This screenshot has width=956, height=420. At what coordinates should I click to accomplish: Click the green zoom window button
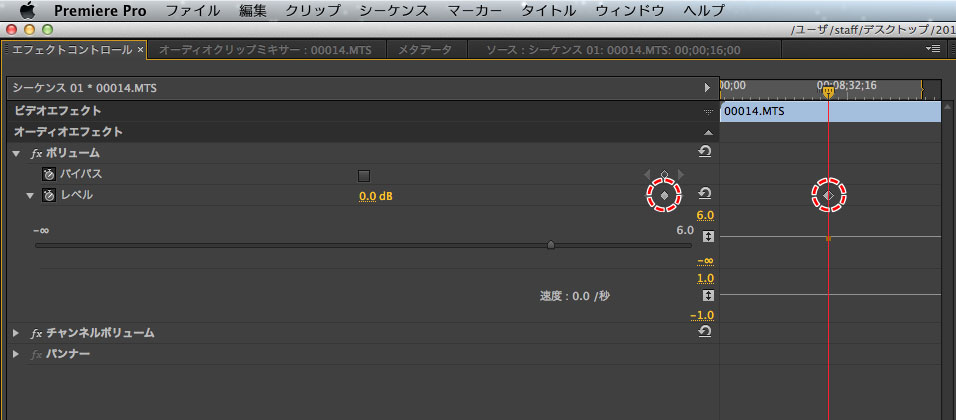[47, 29]
